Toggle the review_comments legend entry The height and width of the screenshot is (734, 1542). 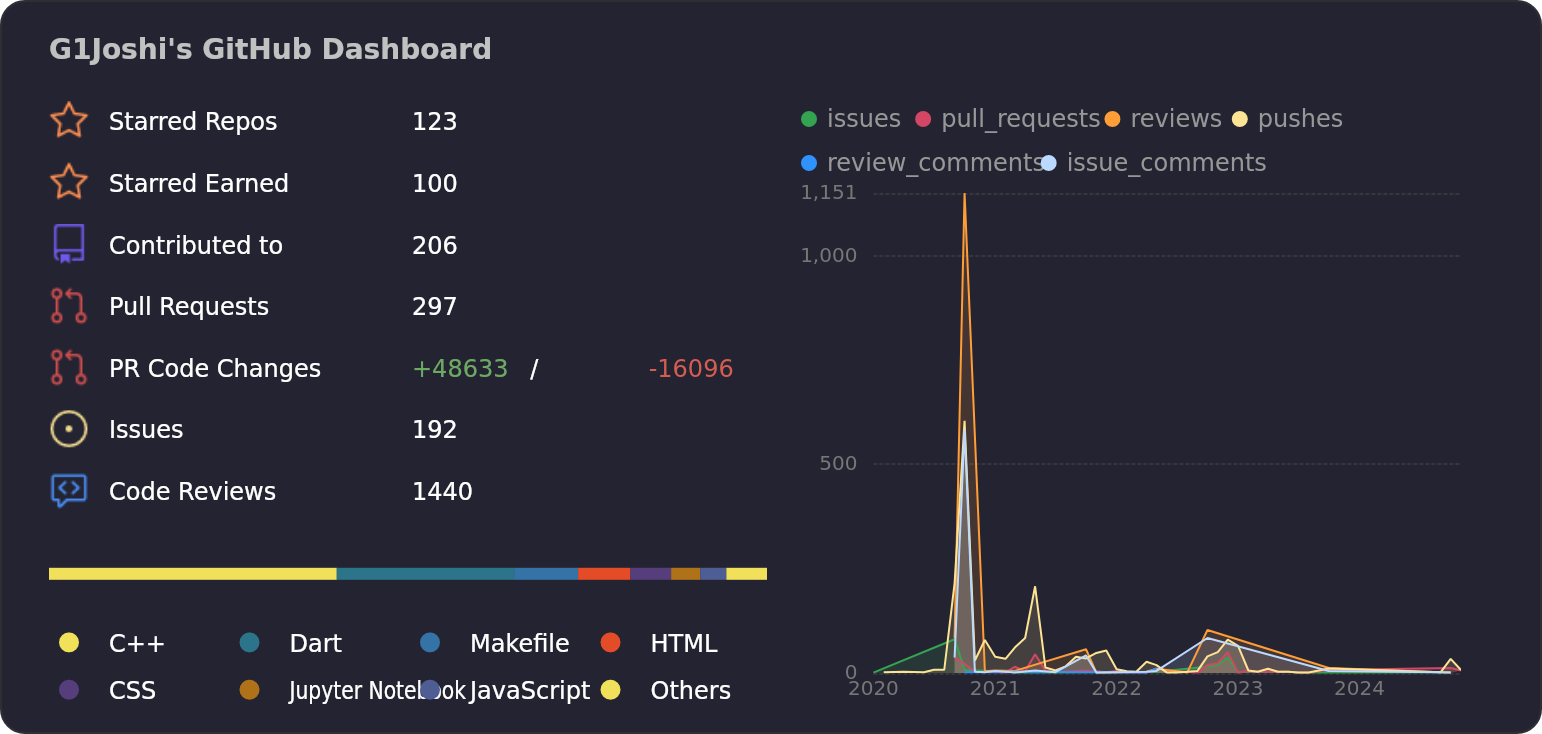922,163
